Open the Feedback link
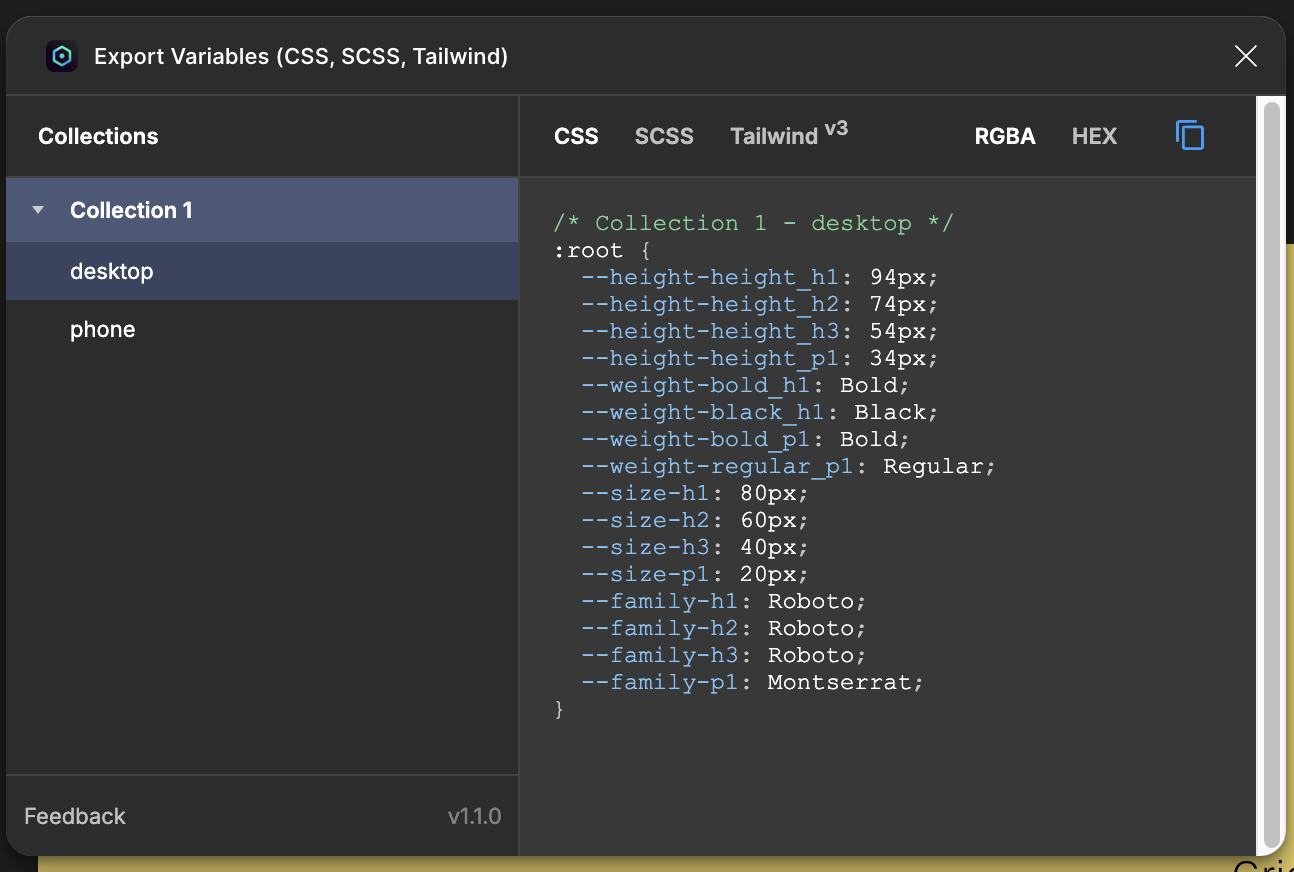This screenshot has height=872, width=1294. point(75,816)
